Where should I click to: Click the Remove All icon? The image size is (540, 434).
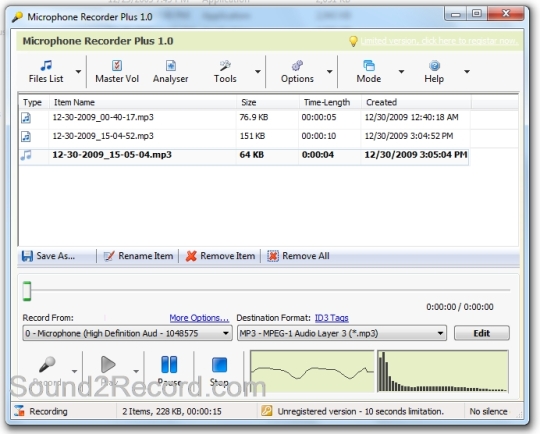coord(273,256)
